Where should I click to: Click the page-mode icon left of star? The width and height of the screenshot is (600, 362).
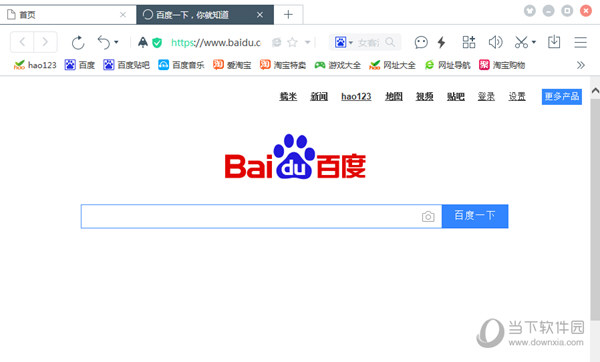click(276, 42)
